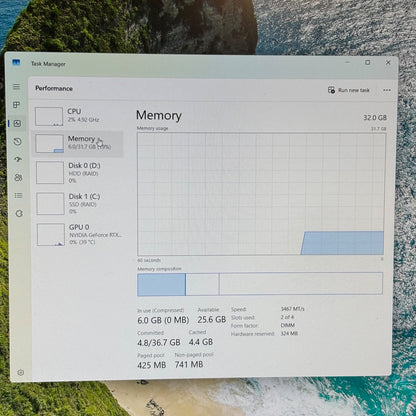416x416 pixels.
Task: Select Disk 1 (C:) performance item
Action: (x=79, y=203)
